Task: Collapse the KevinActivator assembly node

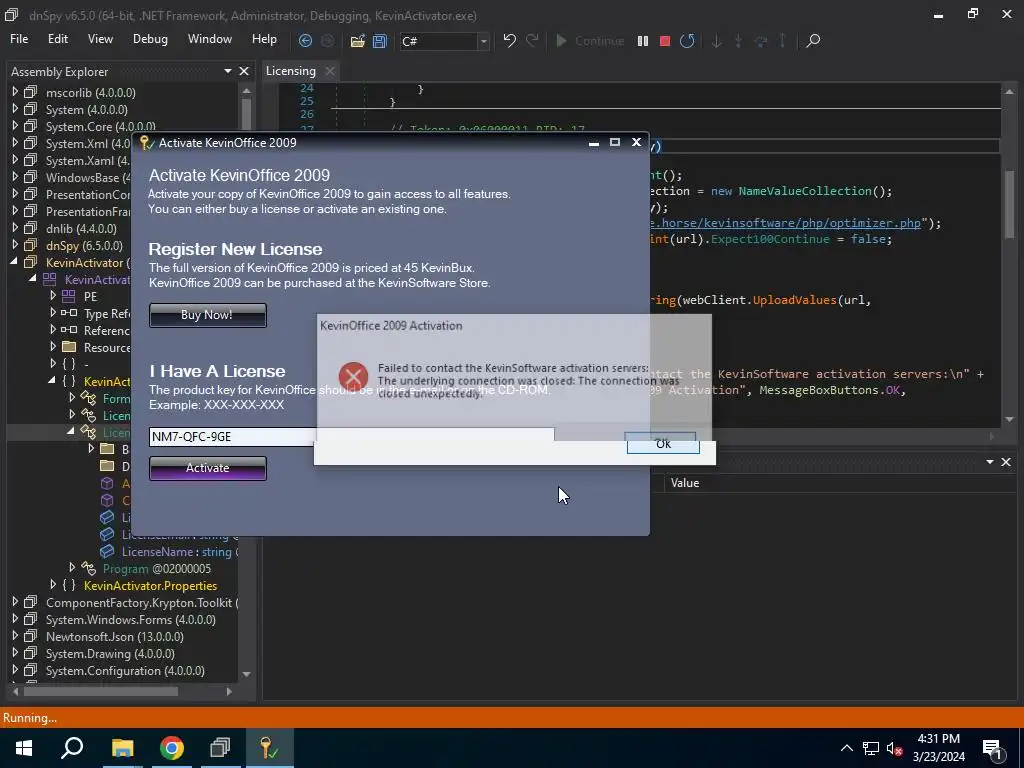Action: 14,262
